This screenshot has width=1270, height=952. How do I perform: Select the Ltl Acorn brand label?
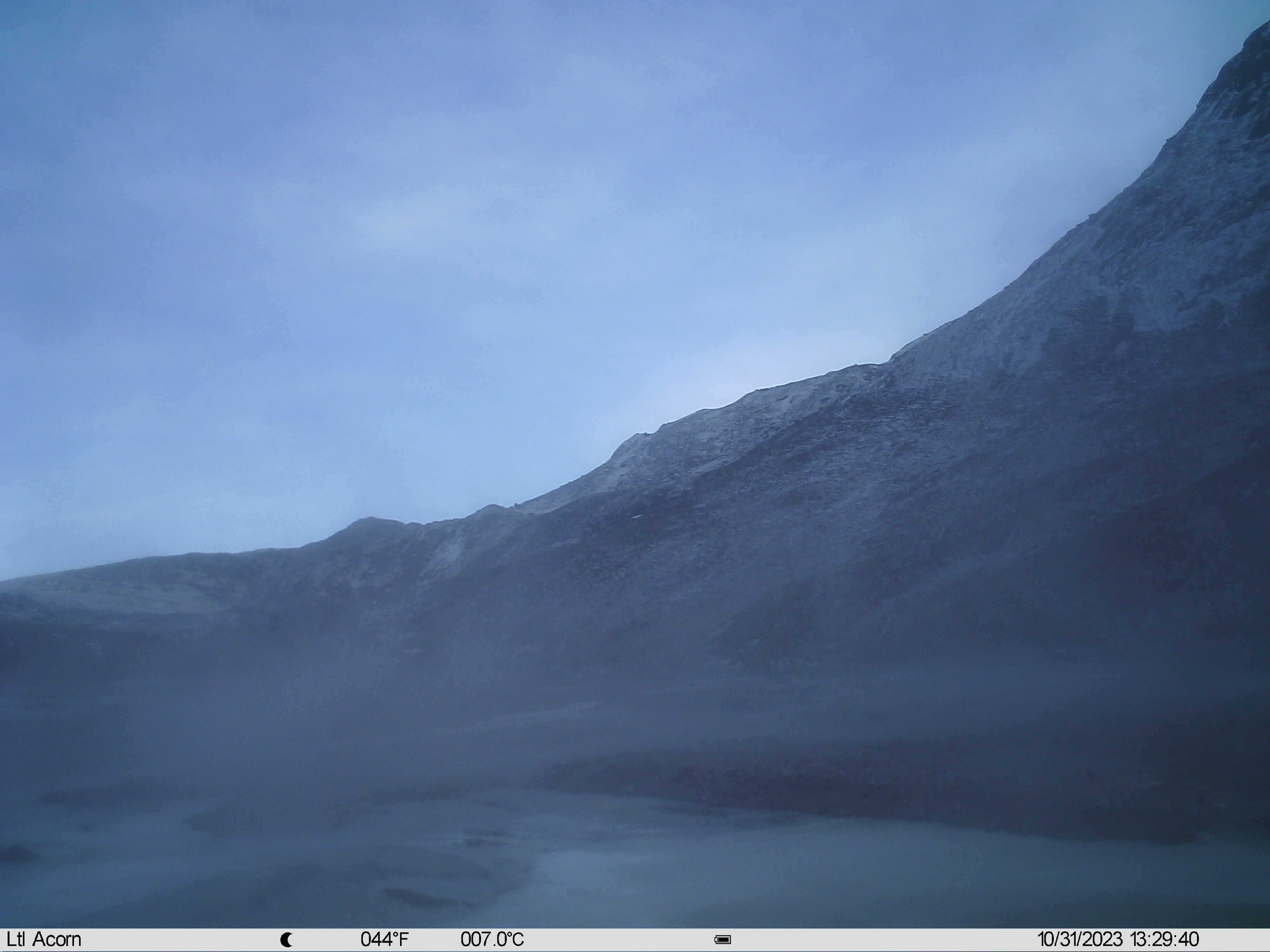click(x=43, y=939)
